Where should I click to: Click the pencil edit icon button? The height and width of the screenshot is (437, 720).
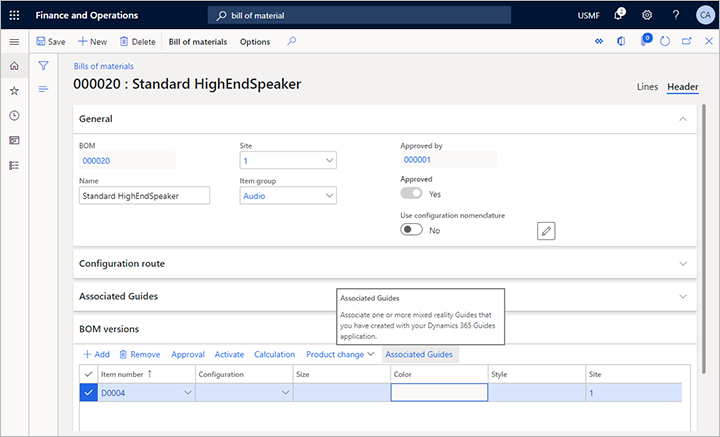[545, 231]
